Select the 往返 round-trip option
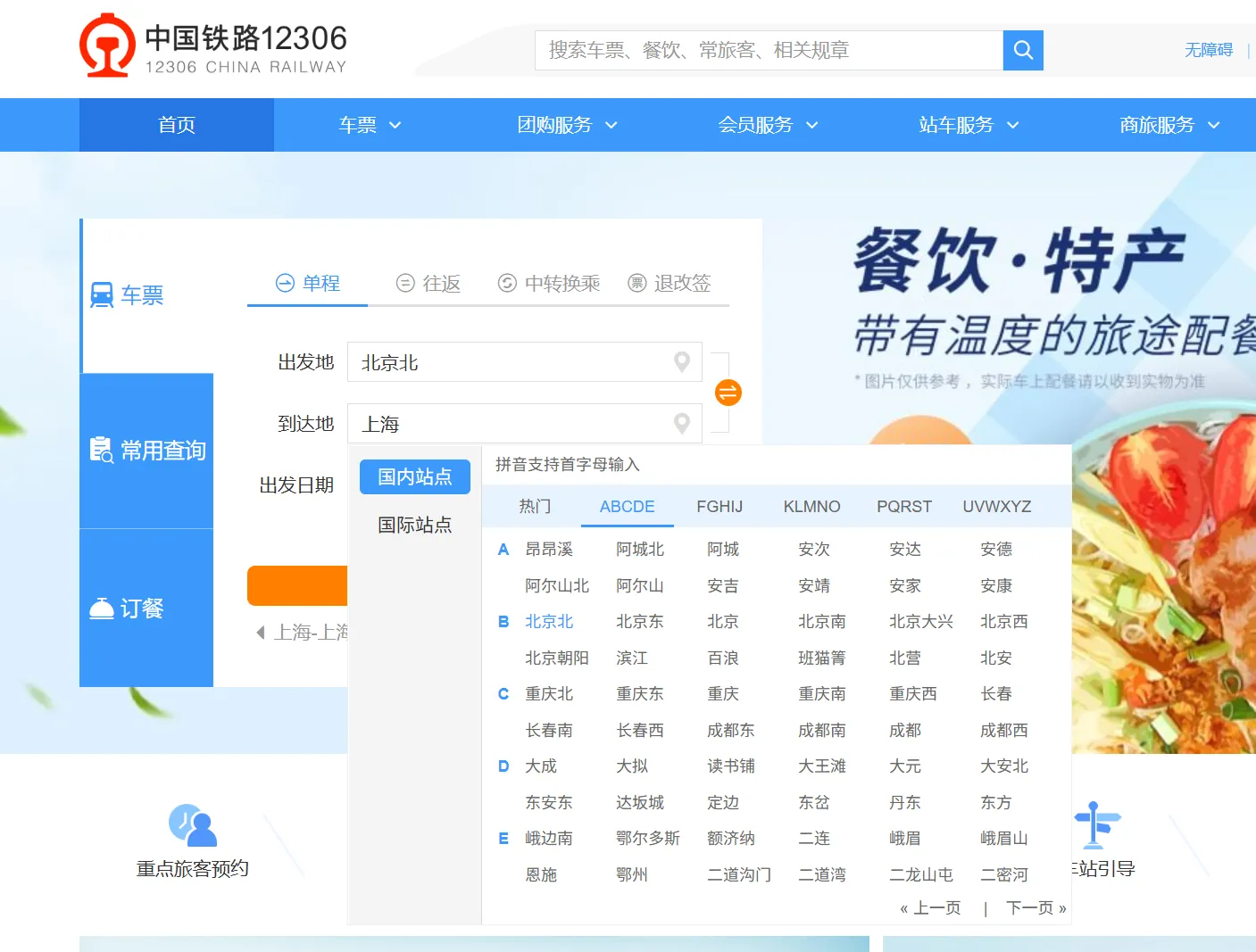The width and height of the screenshot is (1256, 952). 428,284
